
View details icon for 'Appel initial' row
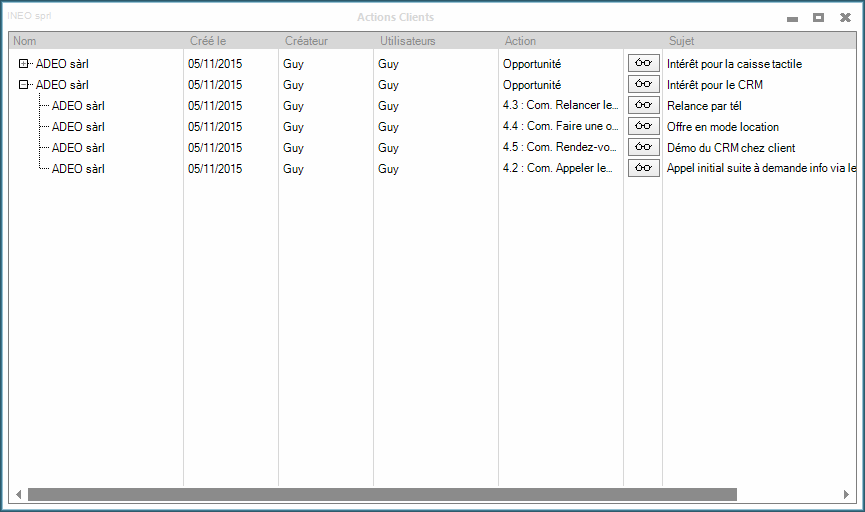coord(643,168)
